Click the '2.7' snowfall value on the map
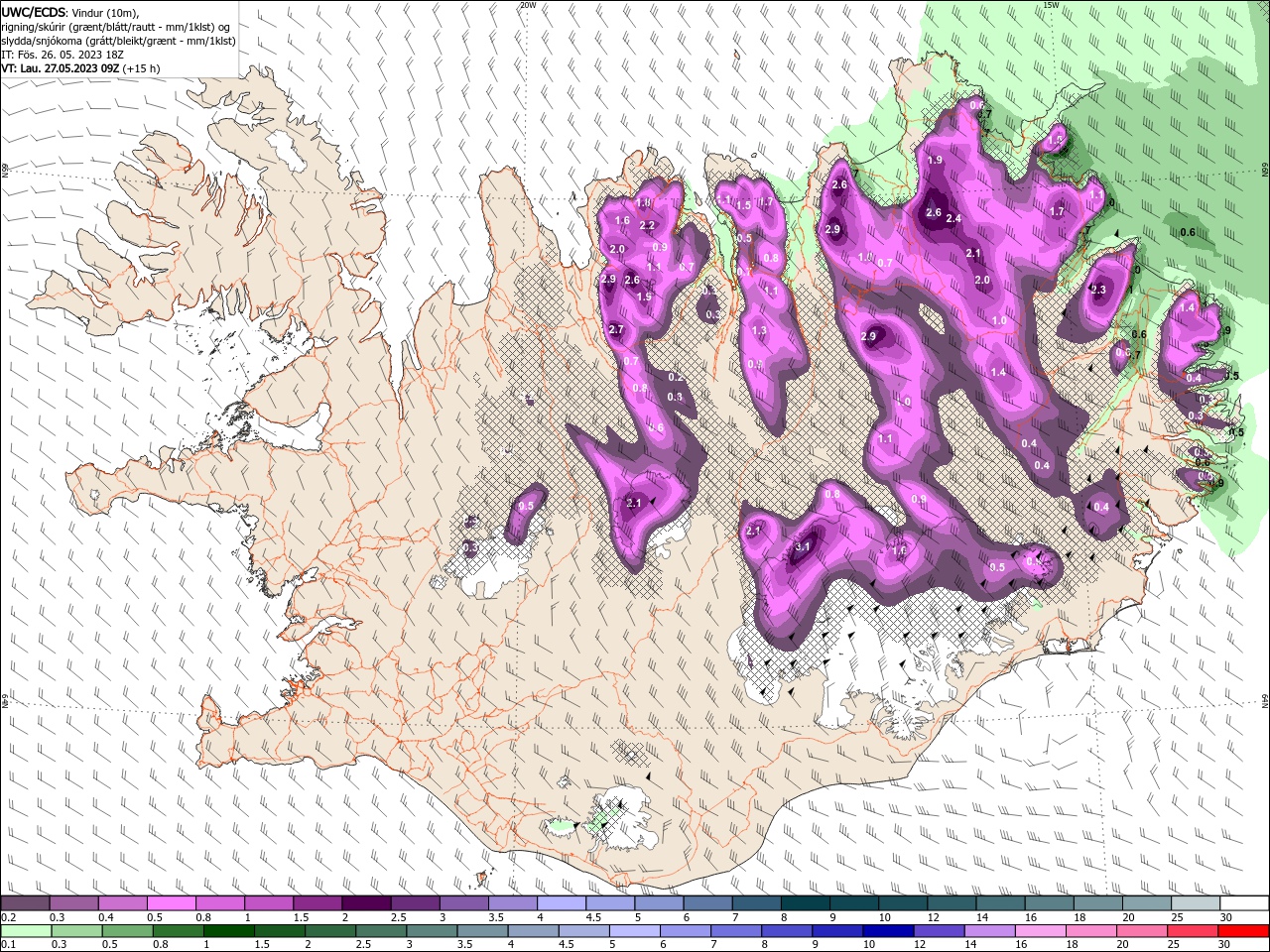The height and width of the screenshot is (952, 1270). click(616, 329)
